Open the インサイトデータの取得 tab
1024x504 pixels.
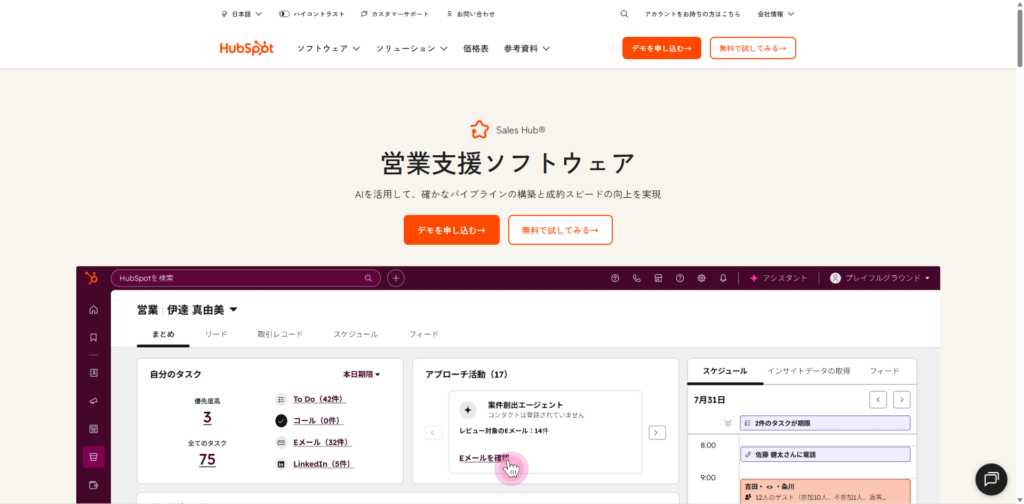[x=808, y=371]
